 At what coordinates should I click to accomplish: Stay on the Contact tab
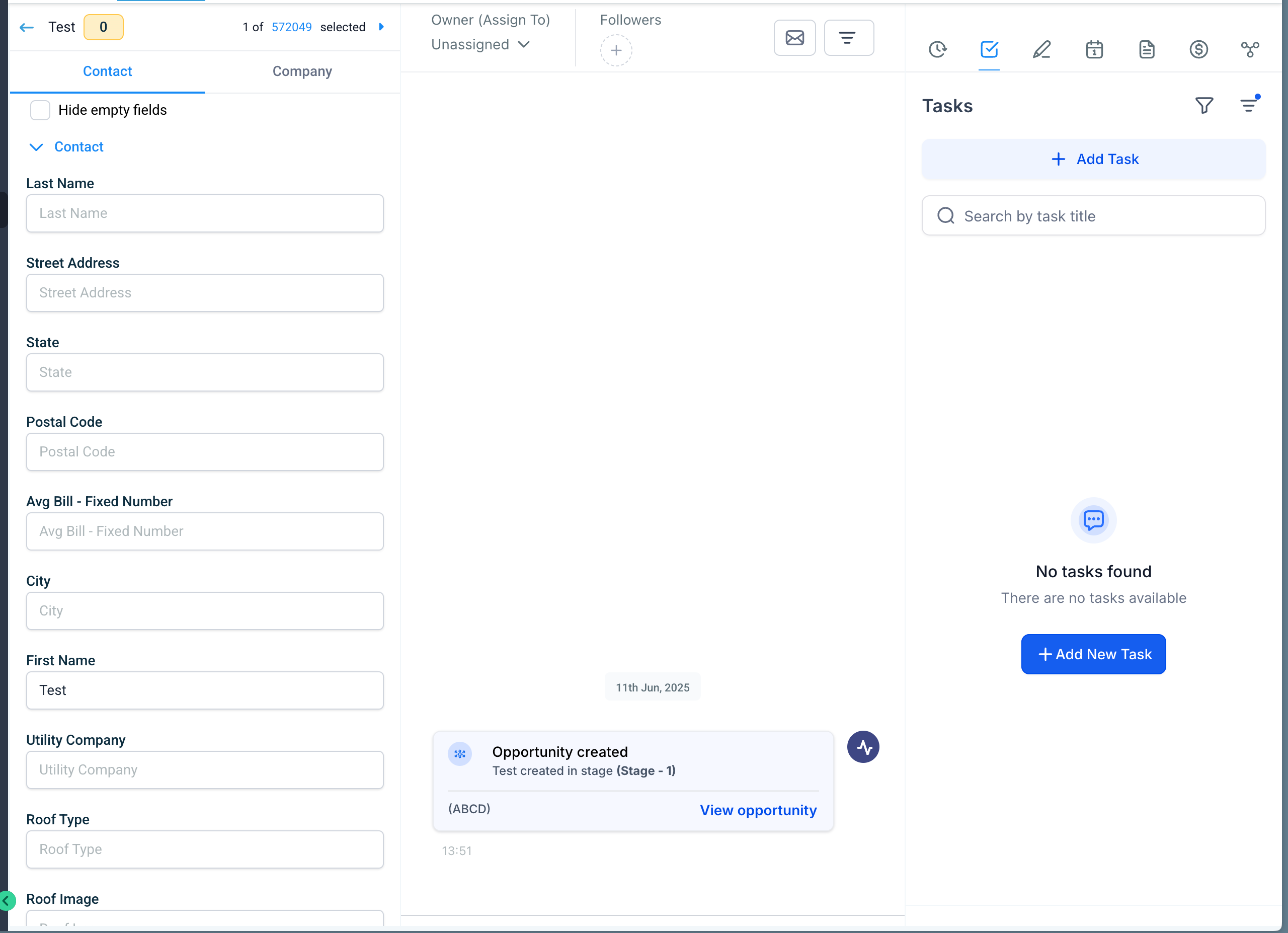pyautogui.click(x=107, y=71)
